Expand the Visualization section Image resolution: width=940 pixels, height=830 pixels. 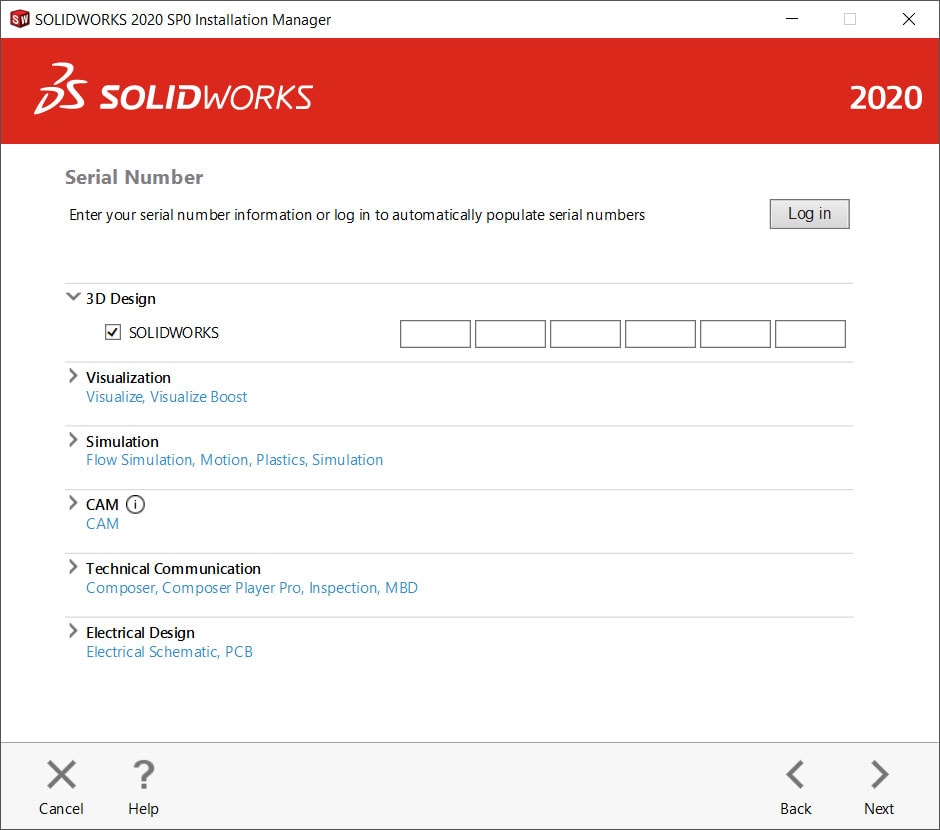(x=72, y=376)
